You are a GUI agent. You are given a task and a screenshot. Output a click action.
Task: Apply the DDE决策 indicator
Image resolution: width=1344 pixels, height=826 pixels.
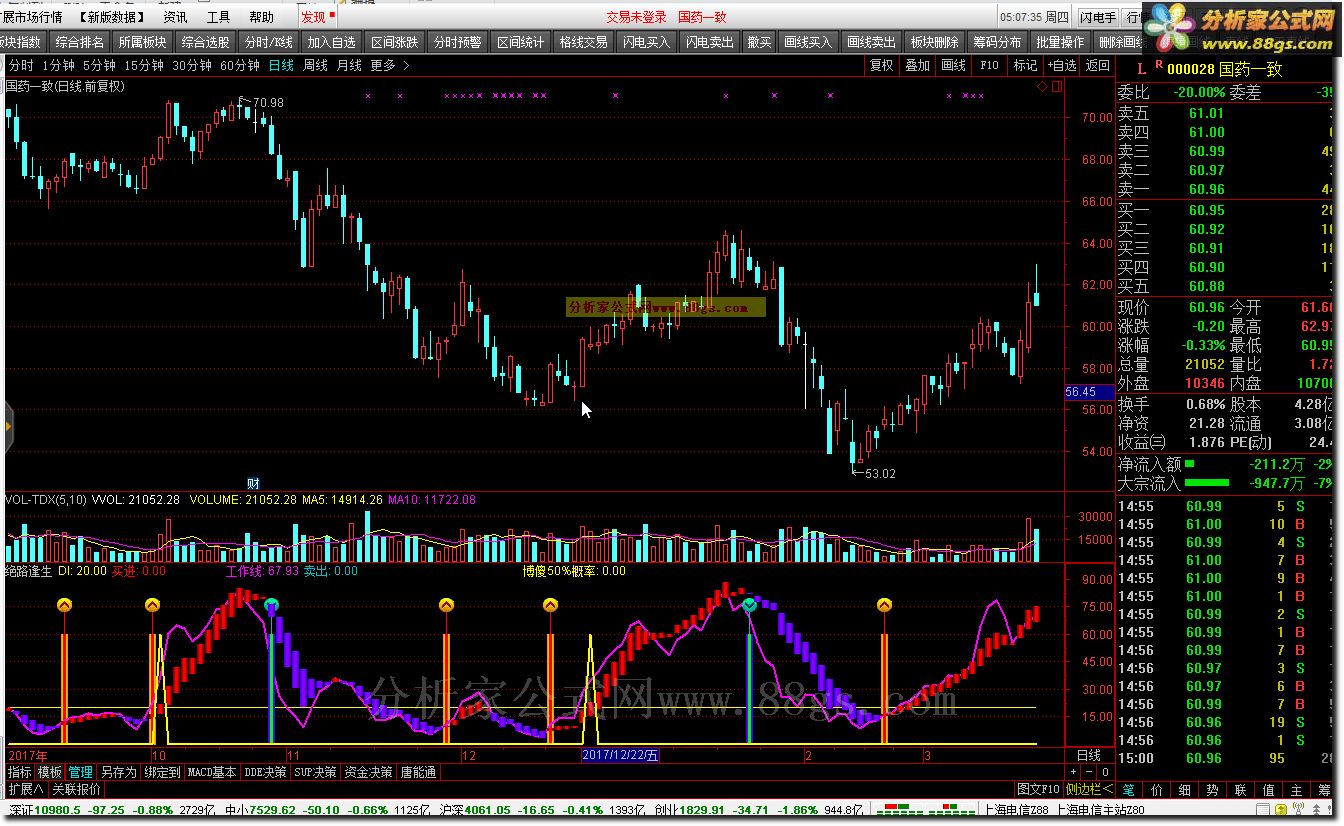tap(266, 772)
